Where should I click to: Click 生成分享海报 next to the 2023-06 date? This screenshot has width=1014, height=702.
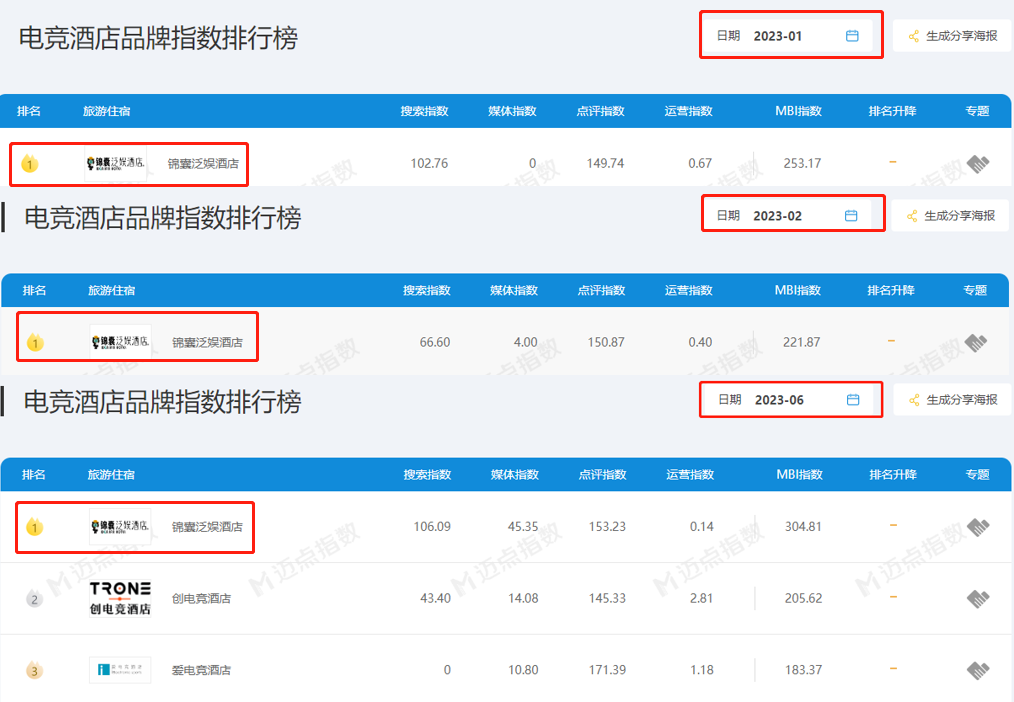pos(952,400)
